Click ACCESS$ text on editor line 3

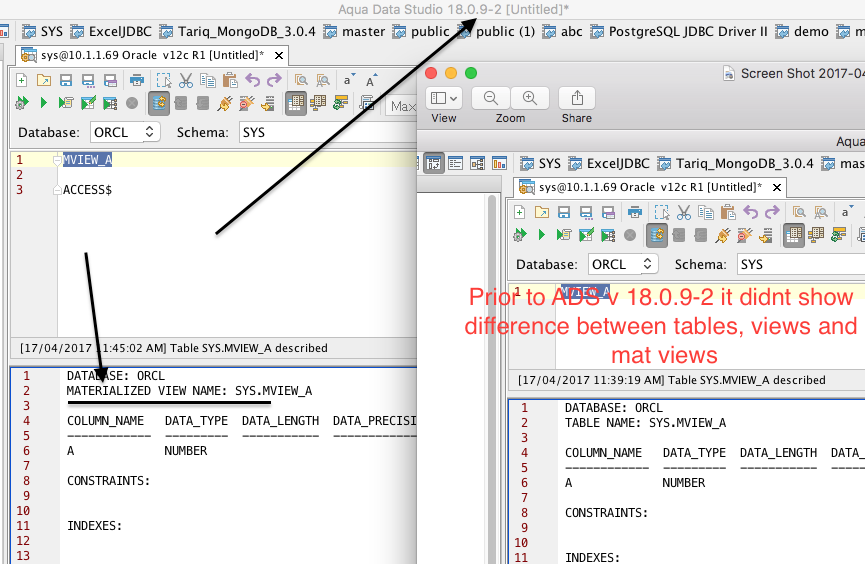pos(87,190)
